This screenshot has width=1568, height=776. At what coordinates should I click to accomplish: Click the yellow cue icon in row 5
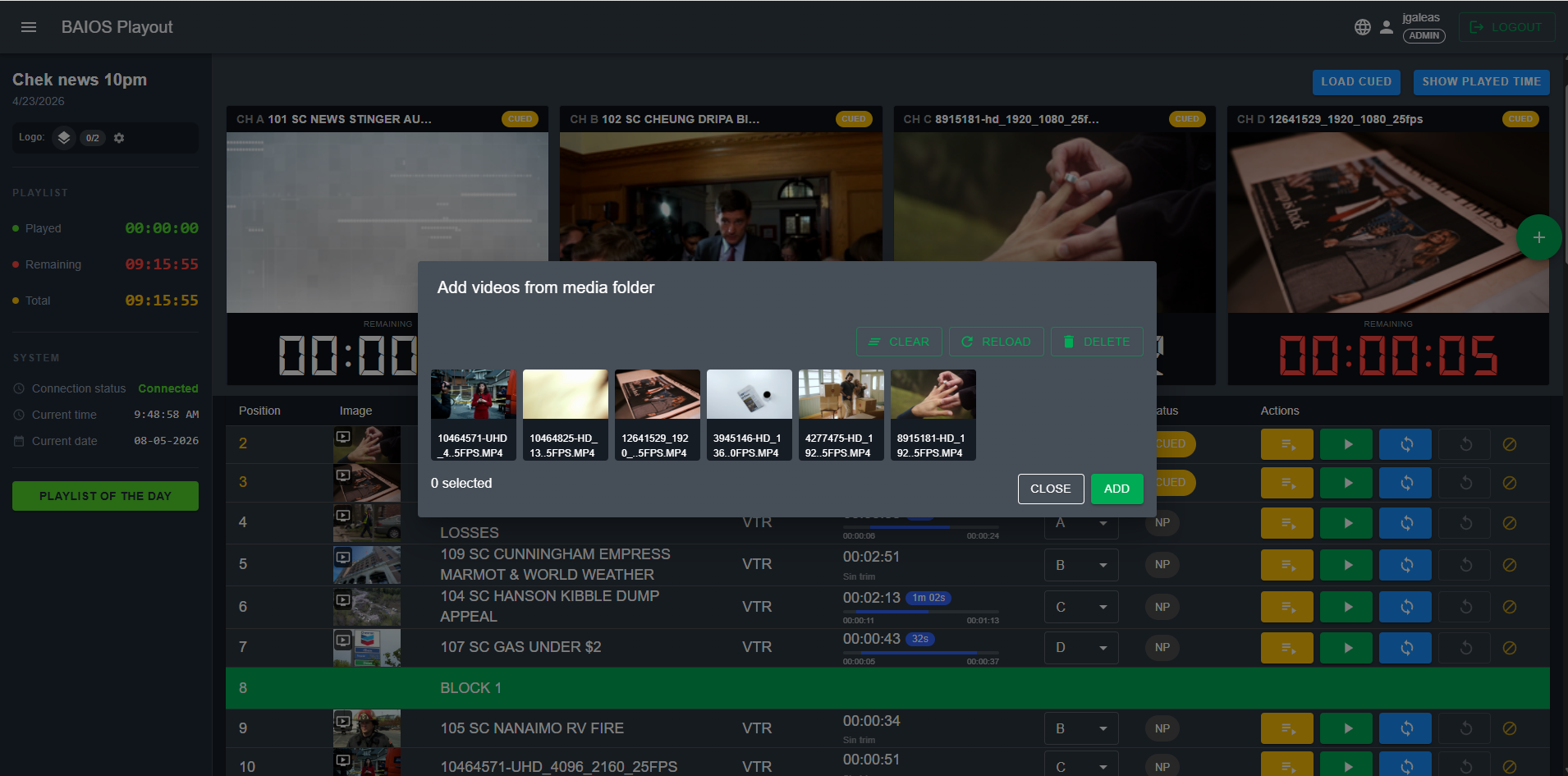(1287, 565)
